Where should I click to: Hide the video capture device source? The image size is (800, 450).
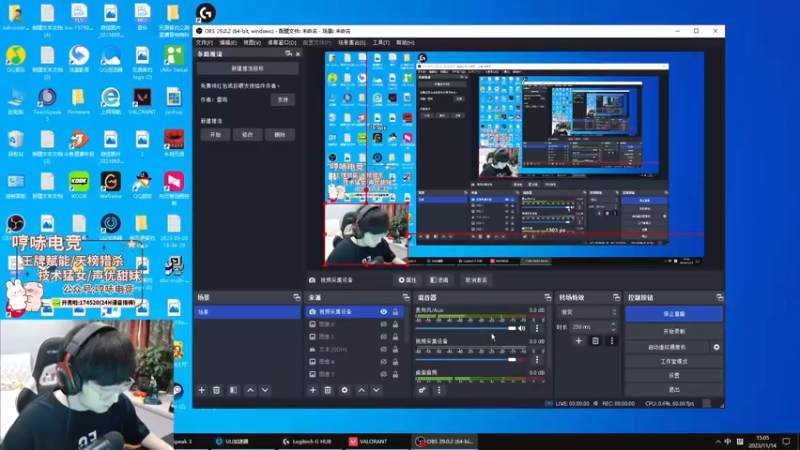pos(384,312)
